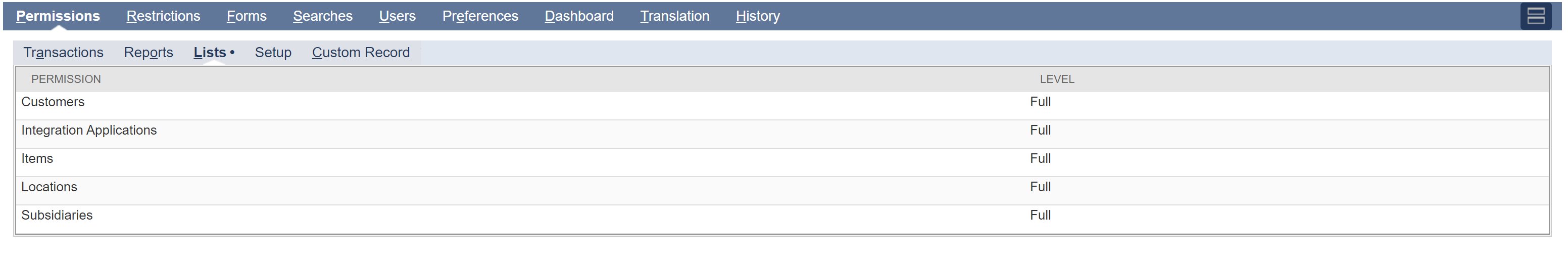Click the Subsidiaries permission row
This screenshot has height=254, width=1568.
click(x=57, y=216)
